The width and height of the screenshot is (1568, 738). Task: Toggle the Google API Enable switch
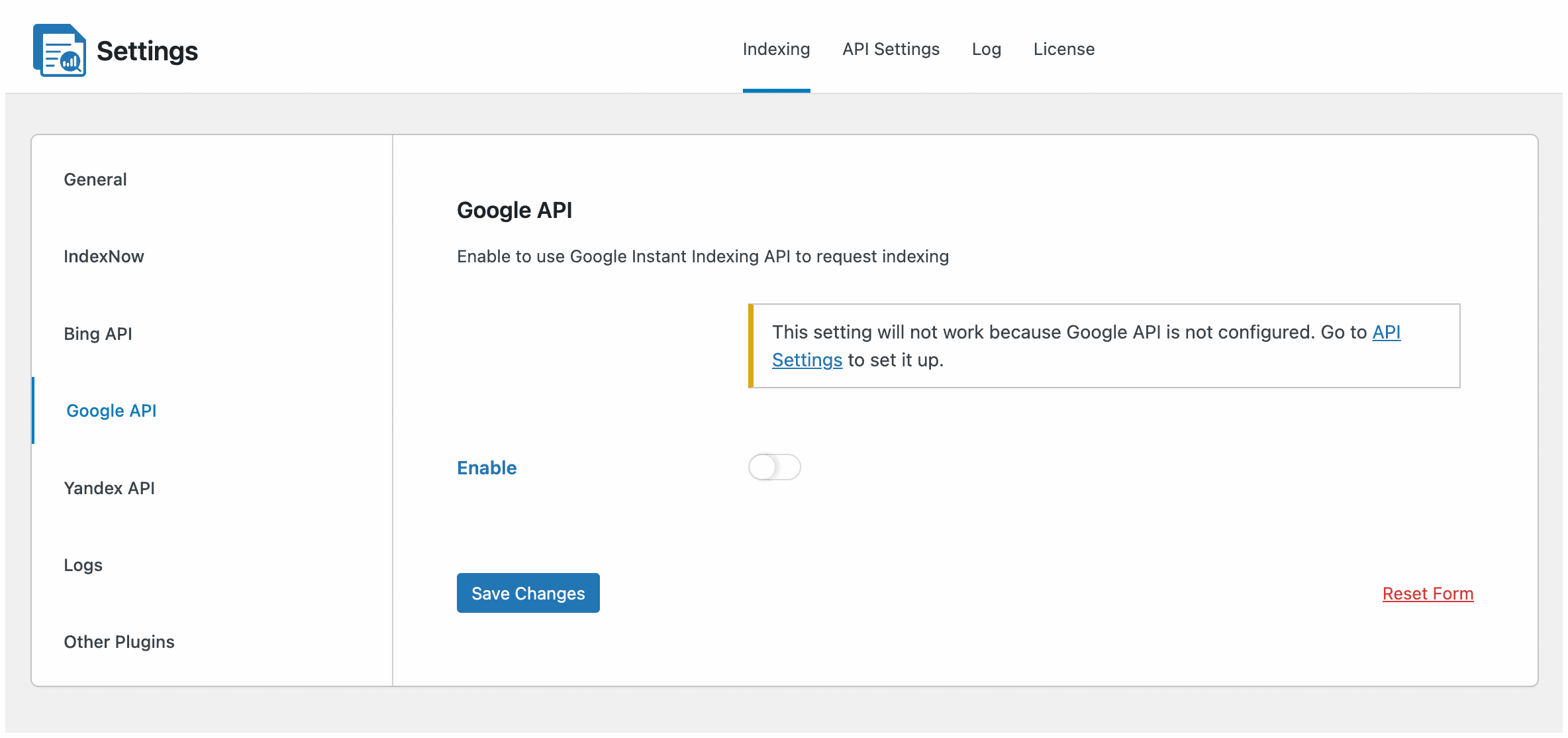tap(775, 466)
